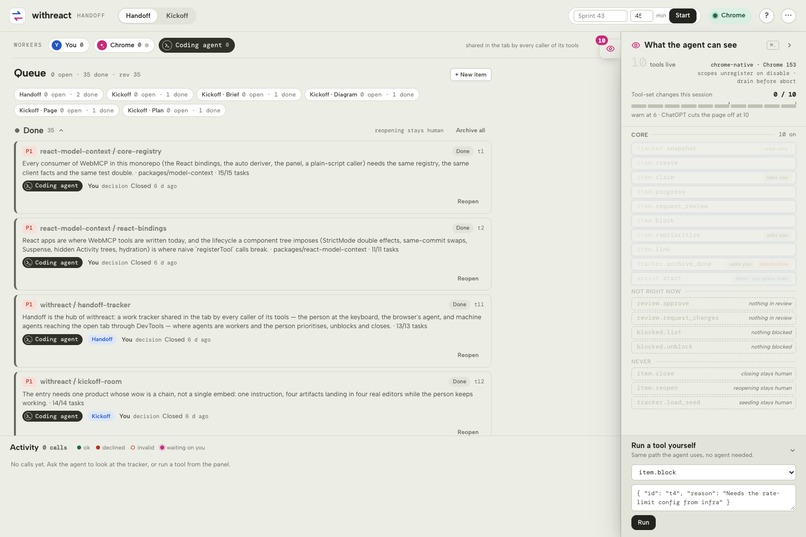The width and height of the screenshot is (806, 537).
Task: Reopen the handoff-tracker item
Action: click(468, 355)
